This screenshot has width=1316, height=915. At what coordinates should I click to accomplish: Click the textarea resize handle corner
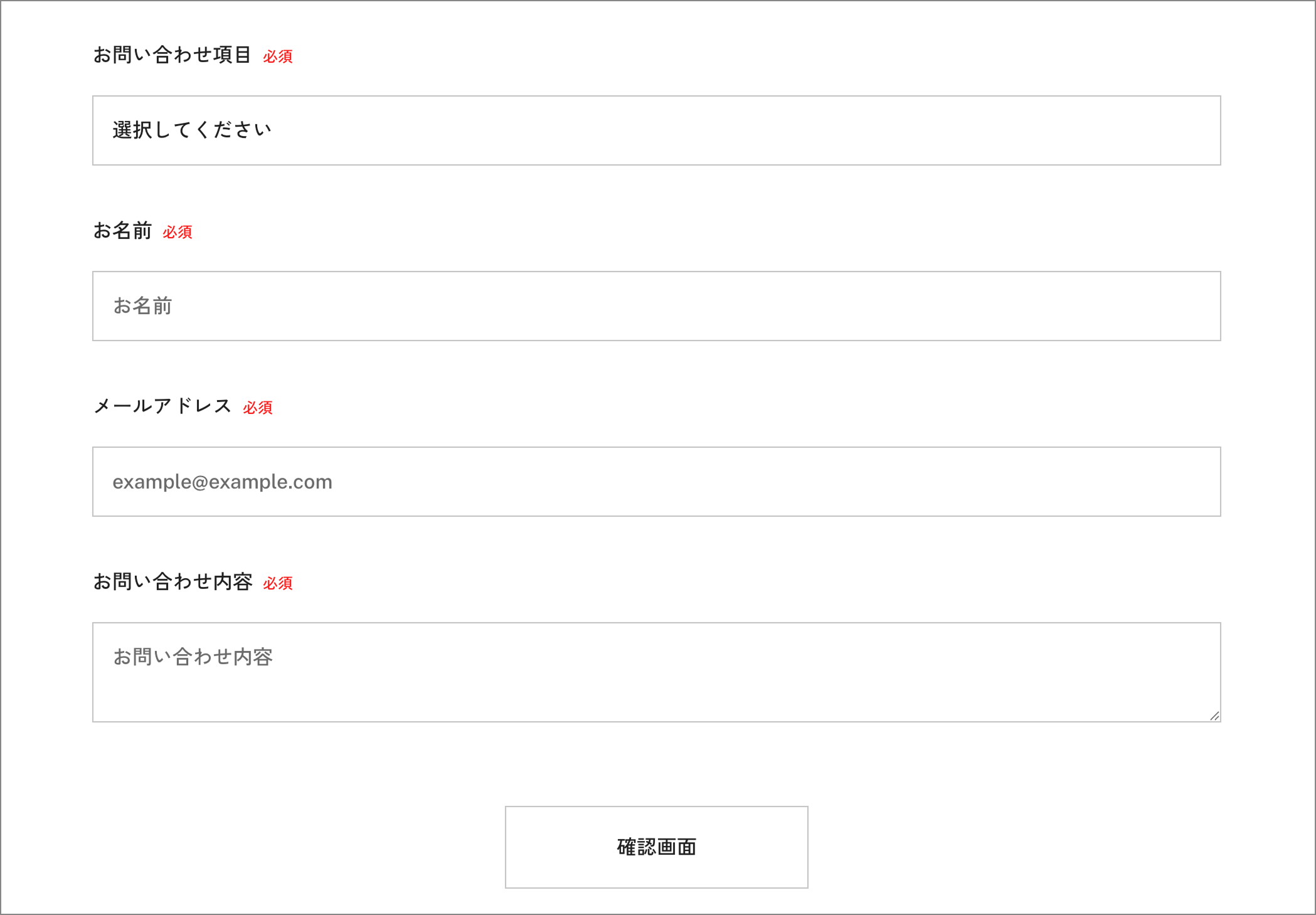1214,716
